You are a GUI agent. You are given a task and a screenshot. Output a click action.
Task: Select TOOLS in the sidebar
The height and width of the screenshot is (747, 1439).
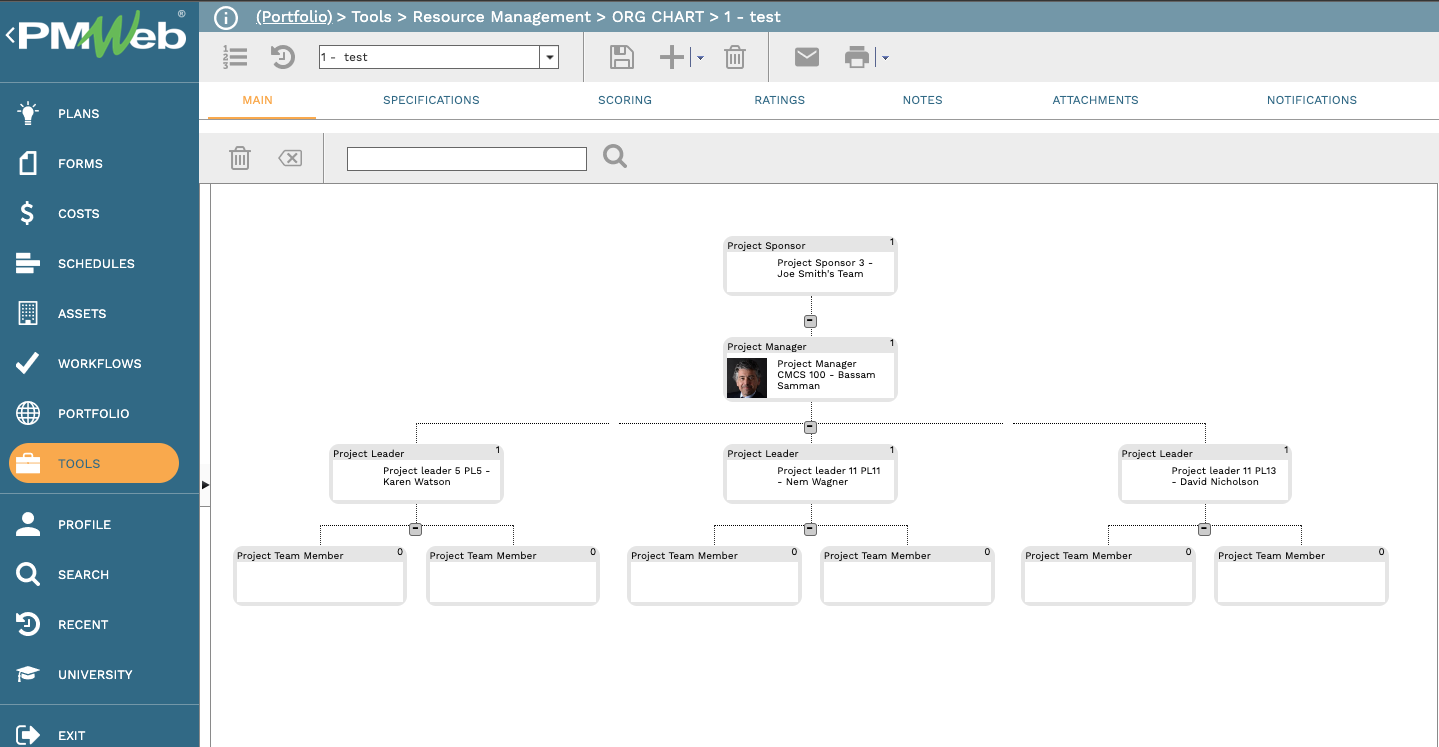click(x=94, y=463)
